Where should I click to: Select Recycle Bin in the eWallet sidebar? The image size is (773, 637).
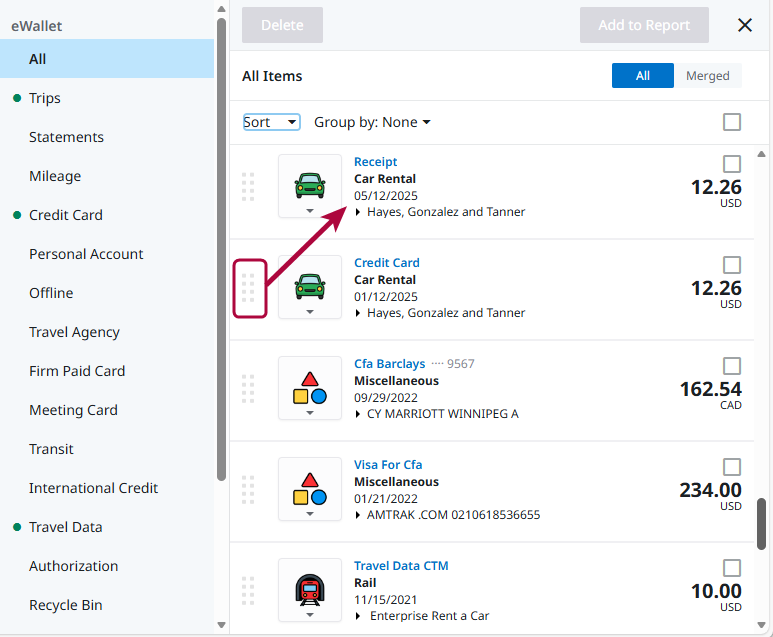tap(66, 605)
